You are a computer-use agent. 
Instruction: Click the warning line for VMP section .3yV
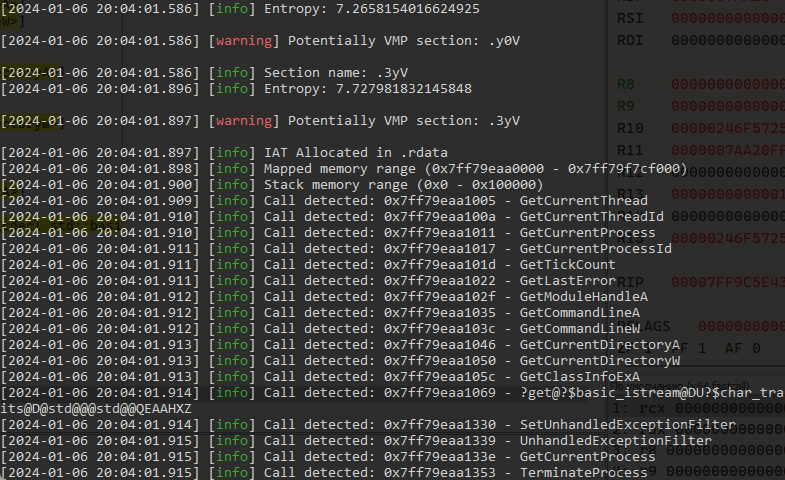[x=260, y=121]
